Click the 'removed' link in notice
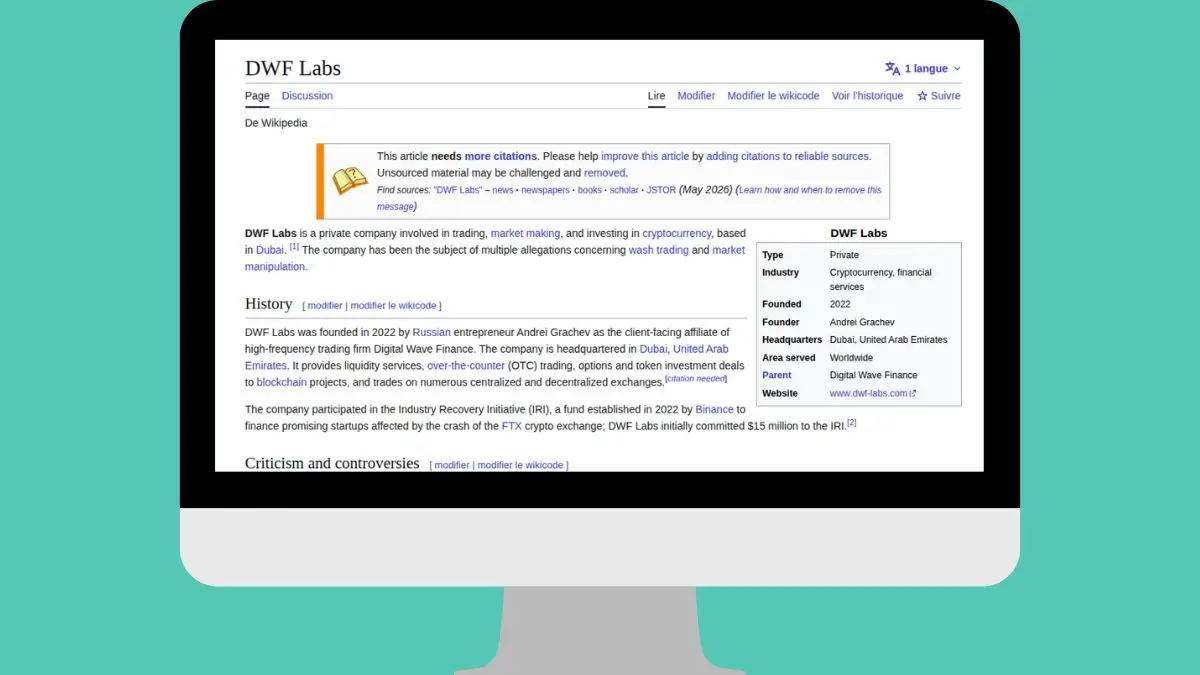1200x675 pixels. point(605,173)
